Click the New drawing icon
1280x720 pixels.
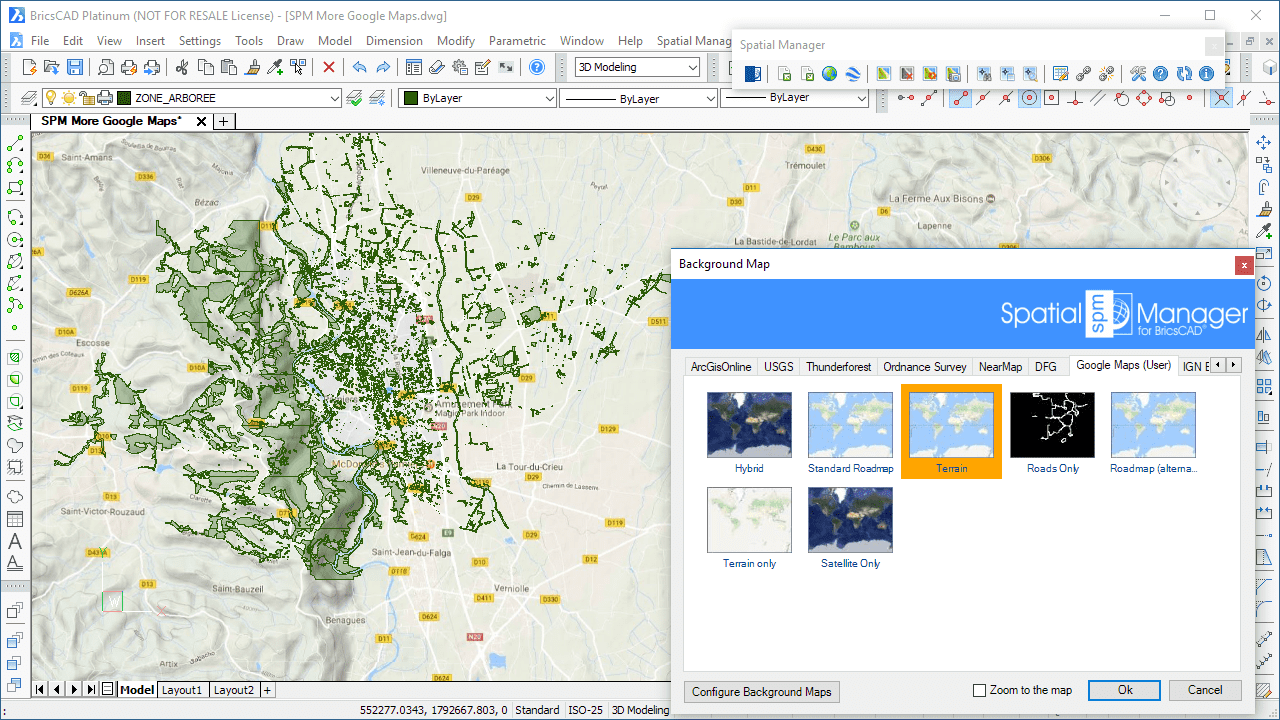29,67
